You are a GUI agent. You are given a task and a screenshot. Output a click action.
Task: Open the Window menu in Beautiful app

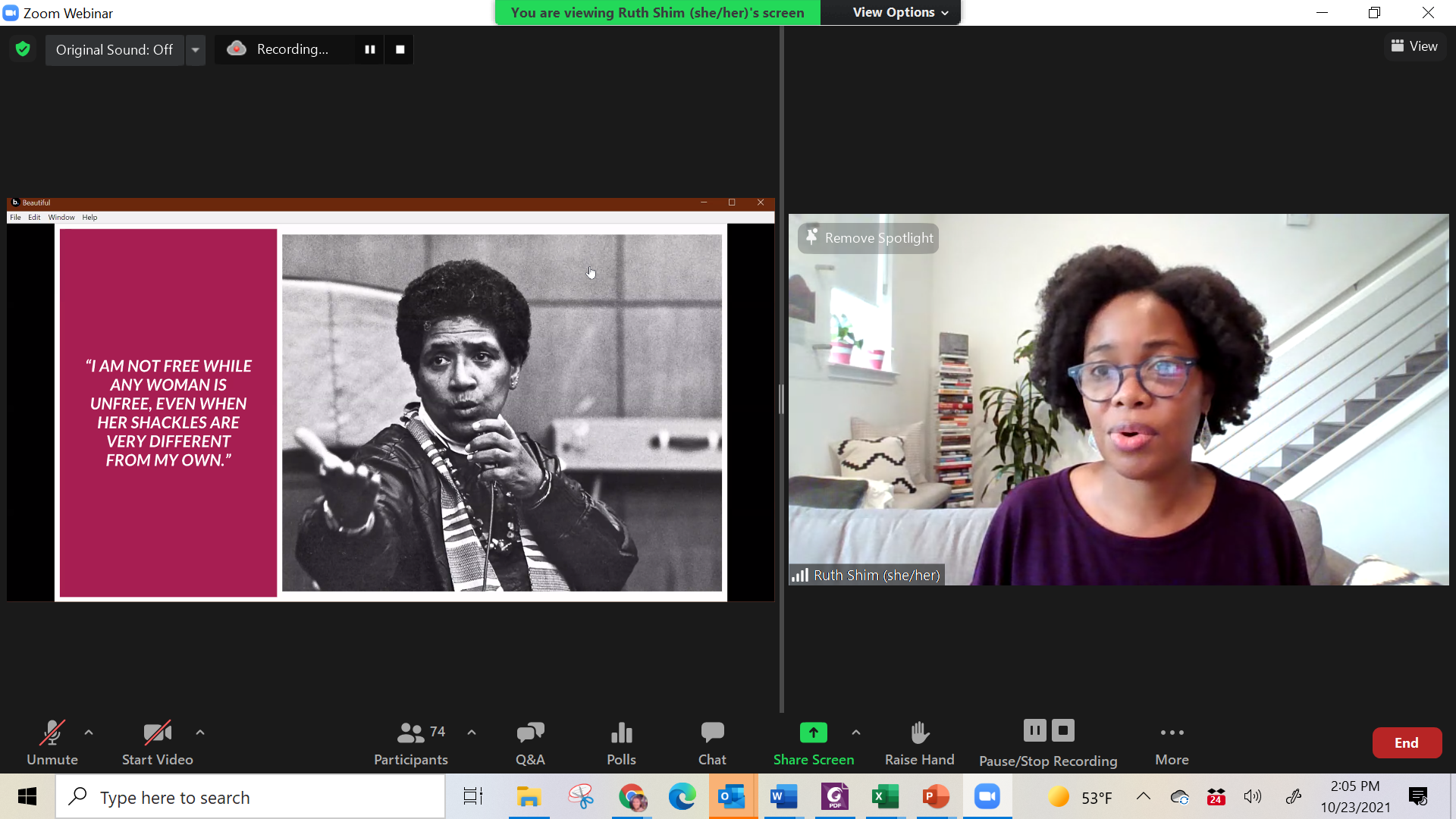tap(61, 218)
